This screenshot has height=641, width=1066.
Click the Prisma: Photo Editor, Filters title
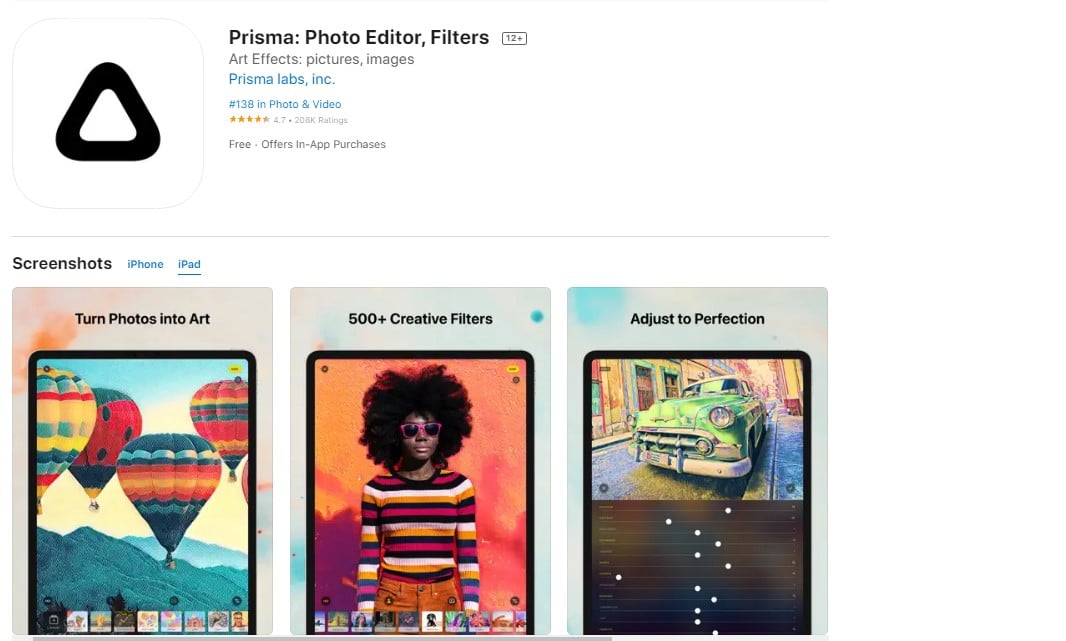tap(359, 38)
